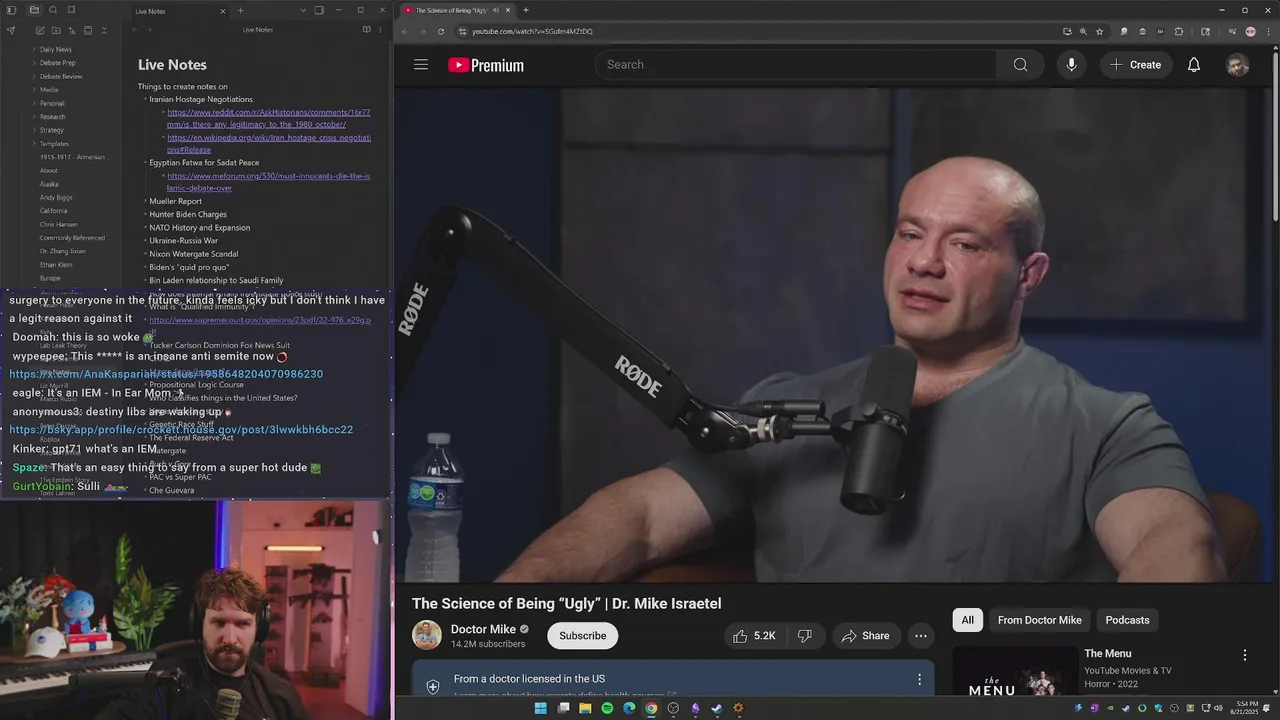
Task: Click auto-reveal current file icon in Obsidian
Action: point(87,31)
